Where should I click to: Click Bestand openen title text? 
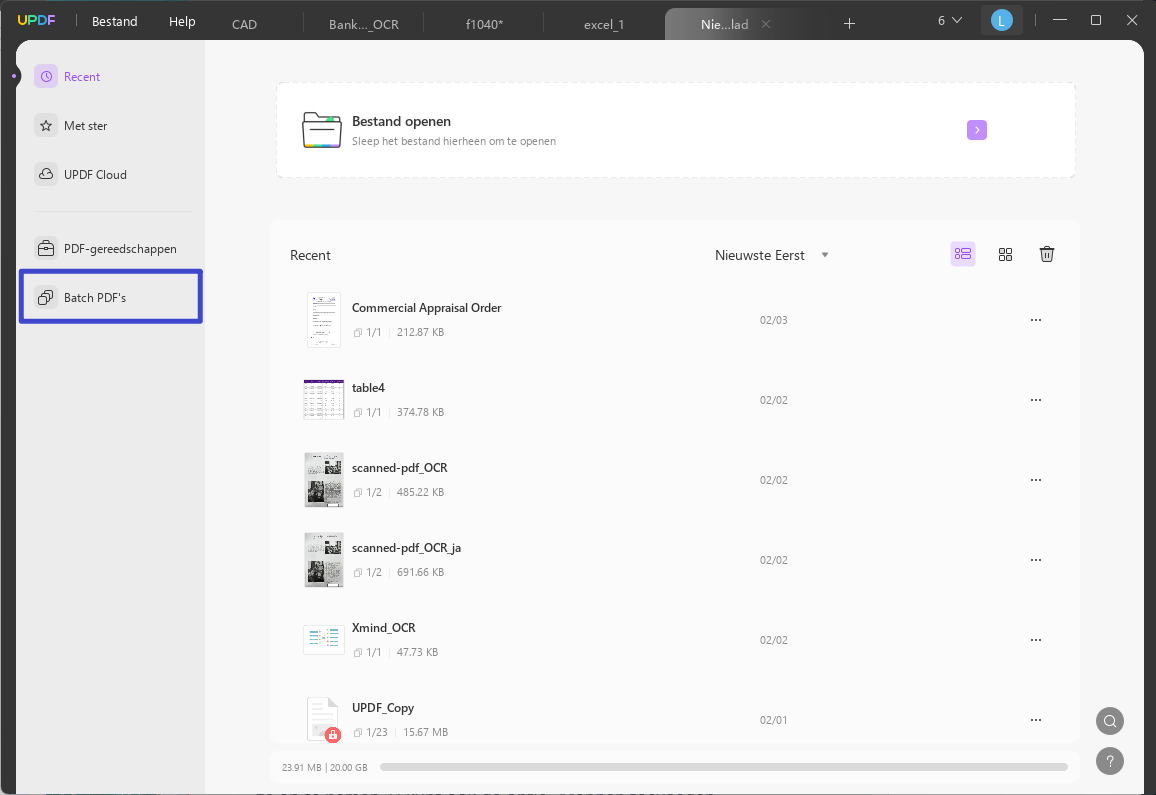[x=401, y=121]
